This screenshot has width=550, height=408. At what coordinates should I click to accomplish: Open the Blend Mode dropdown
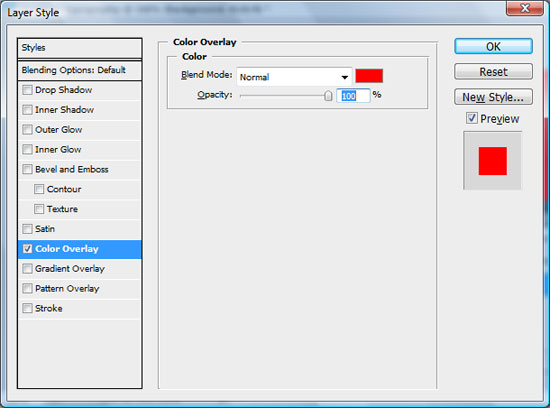click(x=294, y=77)
